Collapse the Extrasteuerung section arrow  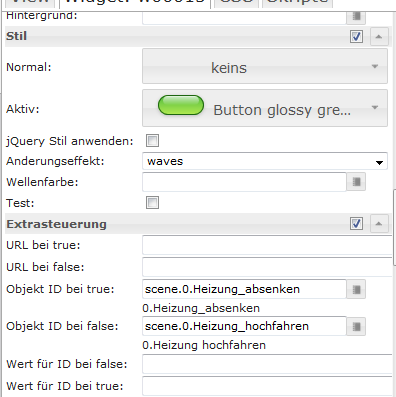point(379,224)
